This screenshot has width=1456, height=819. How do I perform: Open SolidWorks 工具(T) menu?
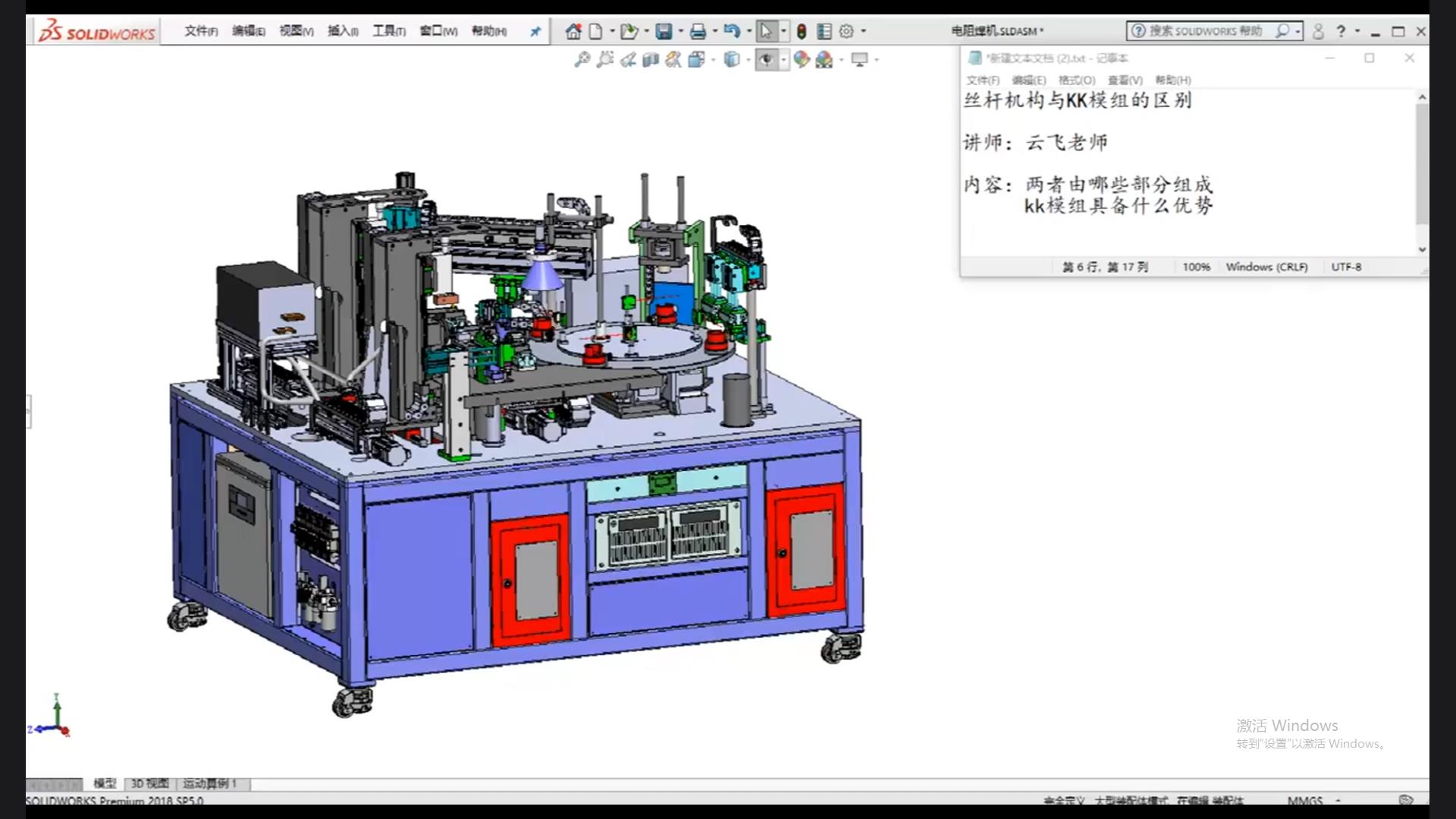click(x=389, y=31)
